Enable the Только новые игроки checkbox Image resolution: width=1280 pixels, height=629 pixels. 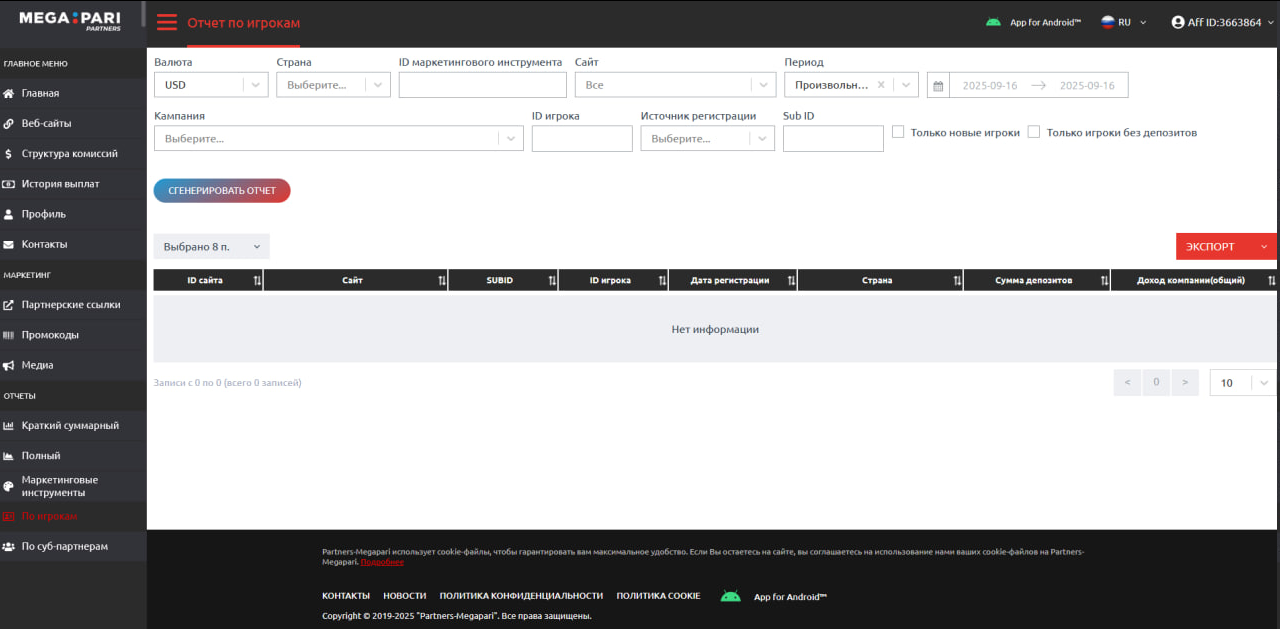(898, 132)
